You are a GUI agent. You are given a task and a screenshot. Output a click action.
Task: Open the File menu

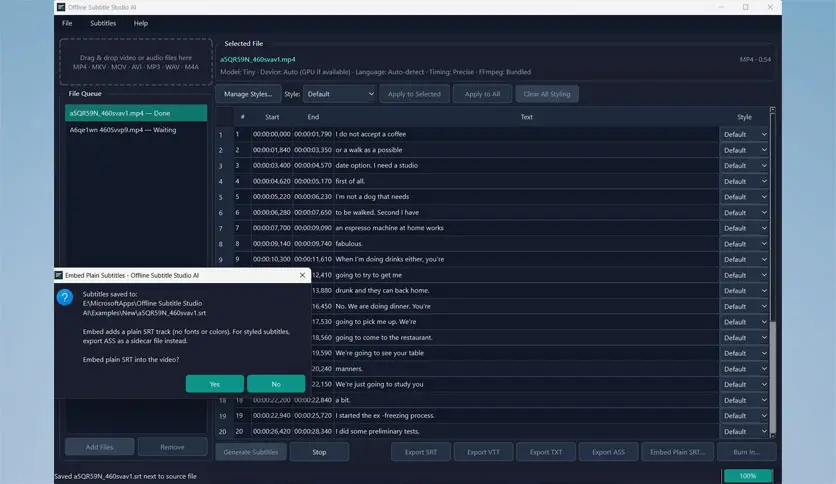(x=67, y=23)
